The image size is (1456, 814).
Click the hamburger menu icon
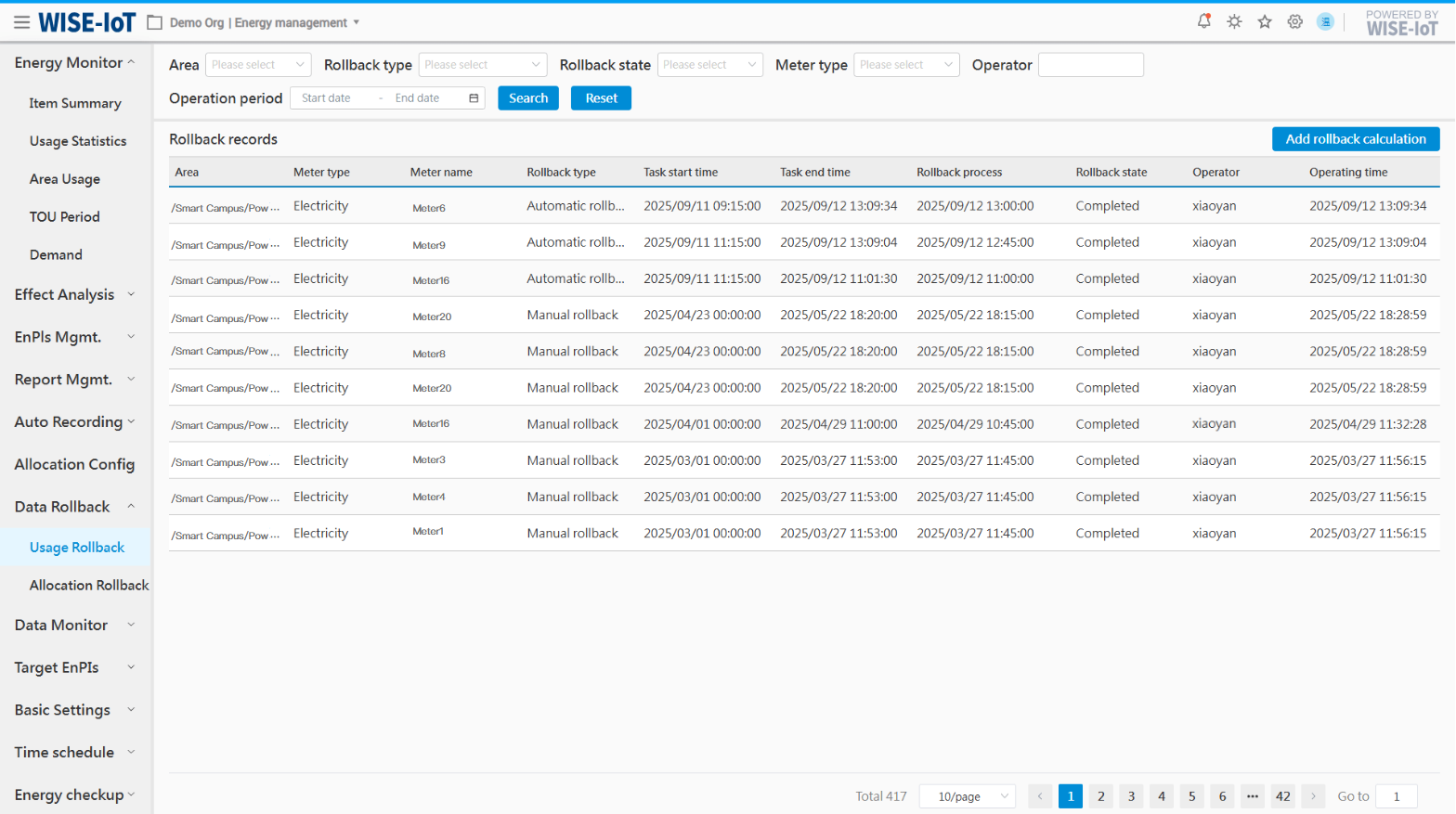21,22
